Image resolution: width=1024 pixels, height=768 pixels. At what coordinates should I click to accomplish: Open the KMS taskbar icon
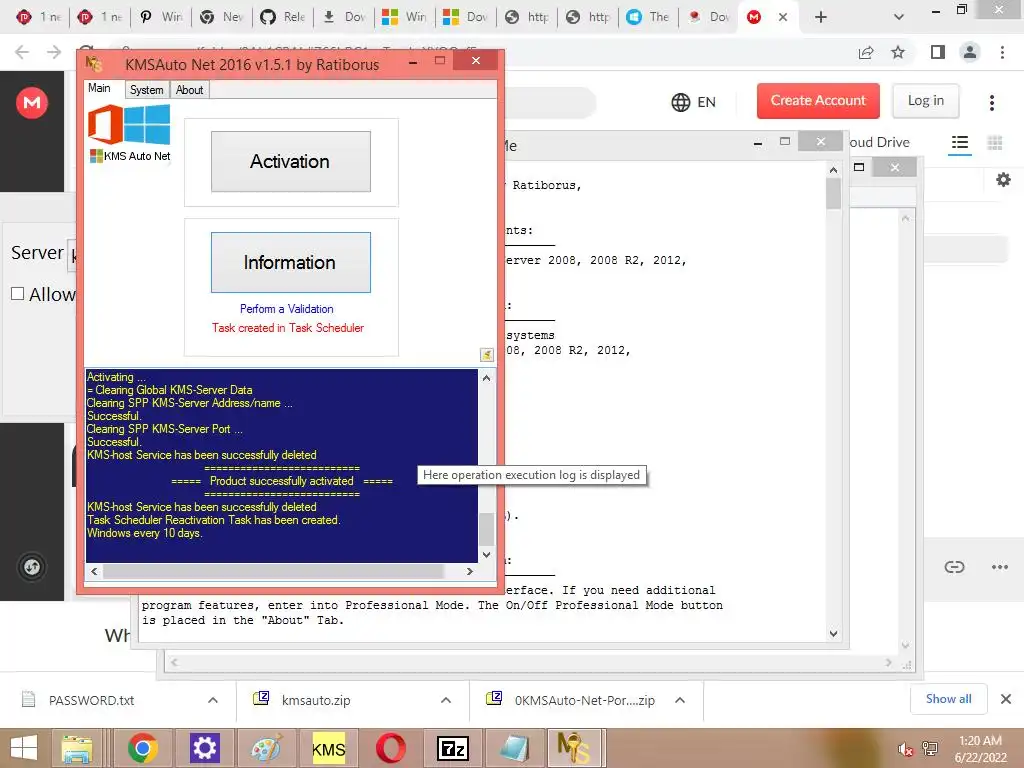tap(328, 748)
